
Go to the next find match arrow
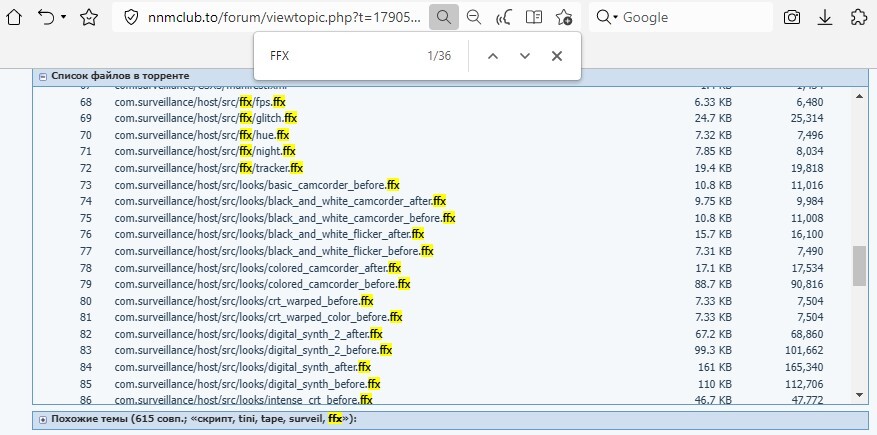tap(525, 56)
